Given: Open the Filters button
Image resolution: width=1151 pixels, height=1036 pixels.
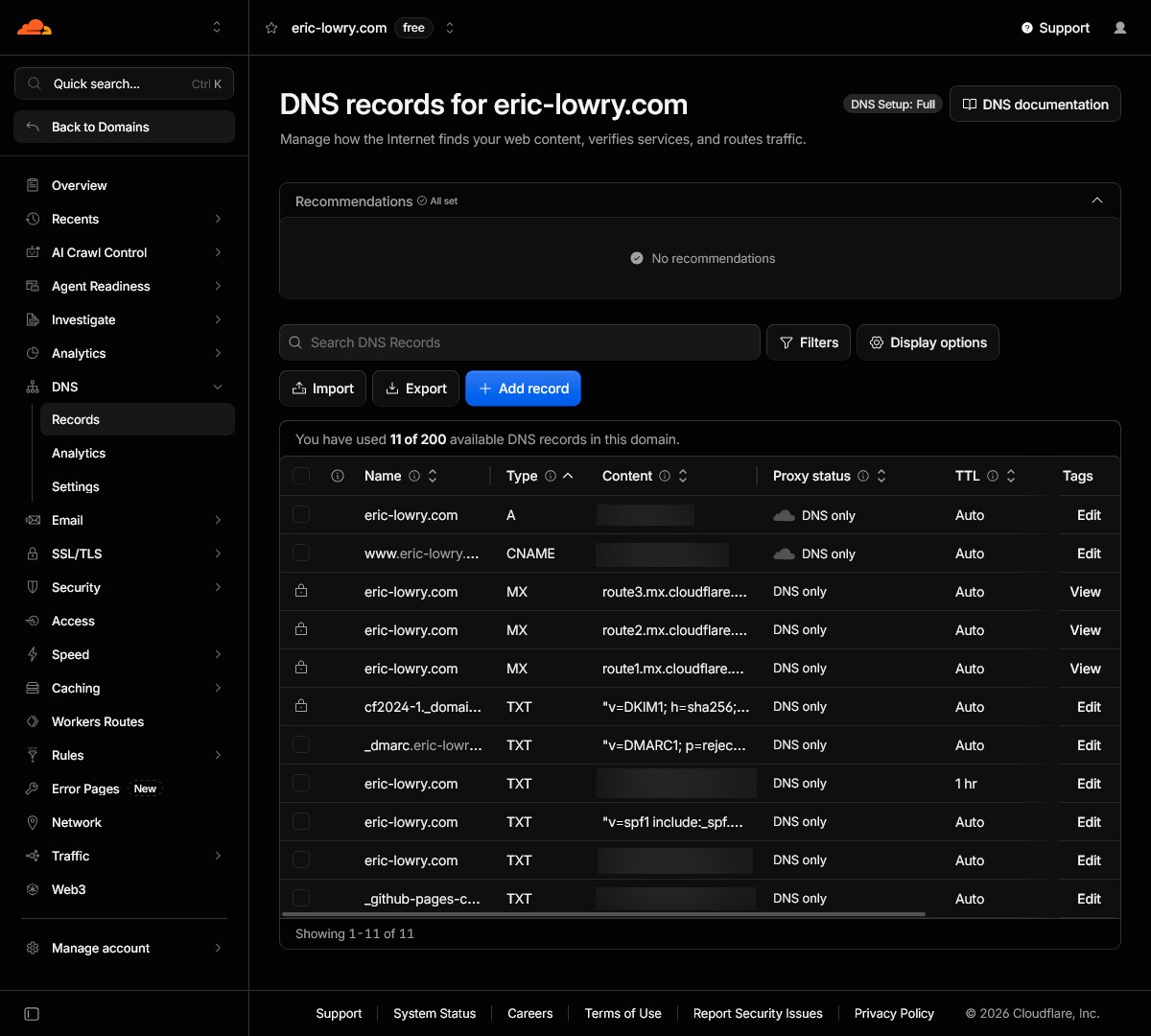Looking at the screenshot, I should pos(809,342).
